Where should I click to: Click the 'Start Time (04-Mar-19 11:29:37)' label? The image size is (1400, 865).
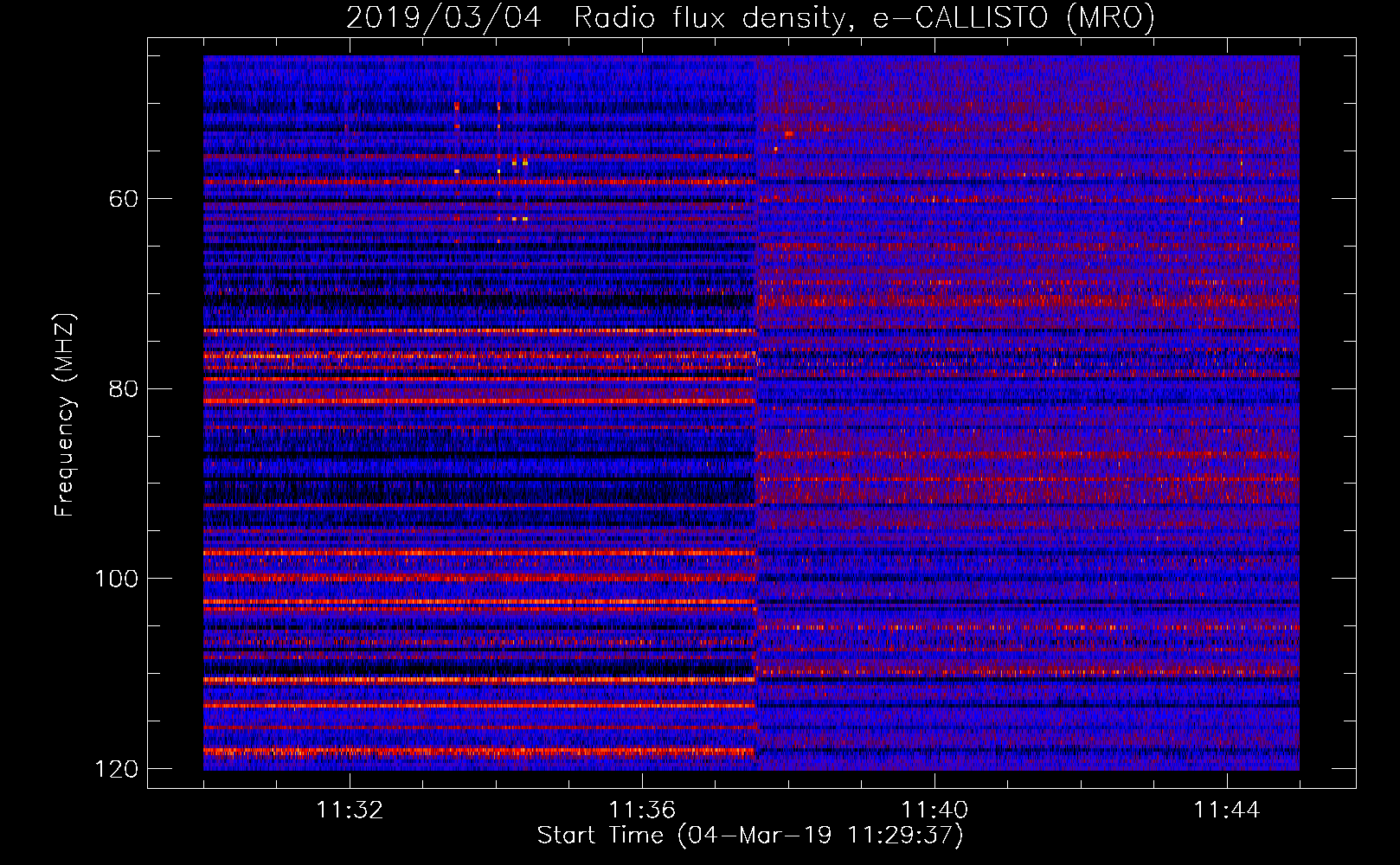point(750,836)
